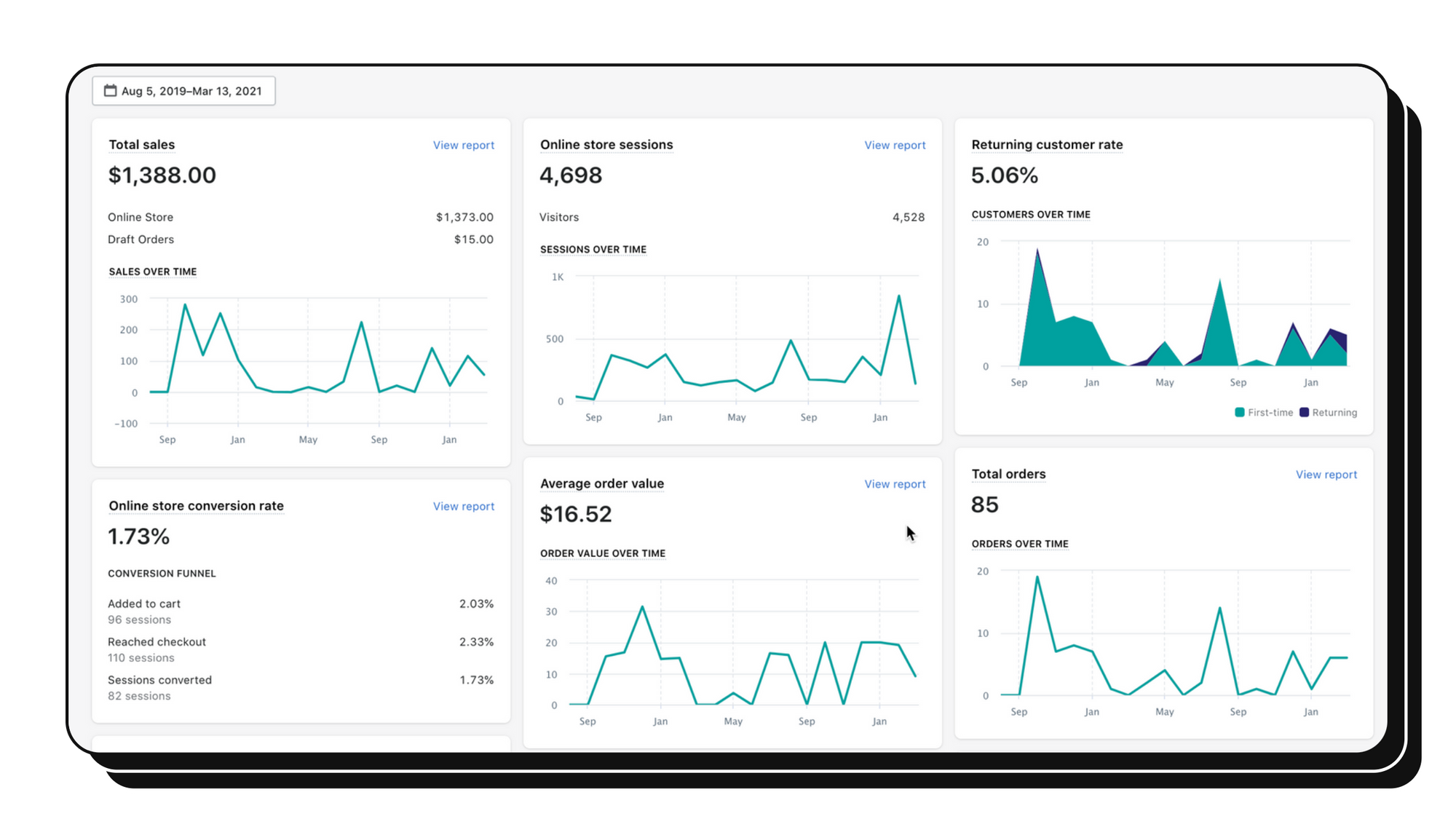1456x819 pixels.
Task: Open the Returning customer rate card title
Action: coord(1047,144)
